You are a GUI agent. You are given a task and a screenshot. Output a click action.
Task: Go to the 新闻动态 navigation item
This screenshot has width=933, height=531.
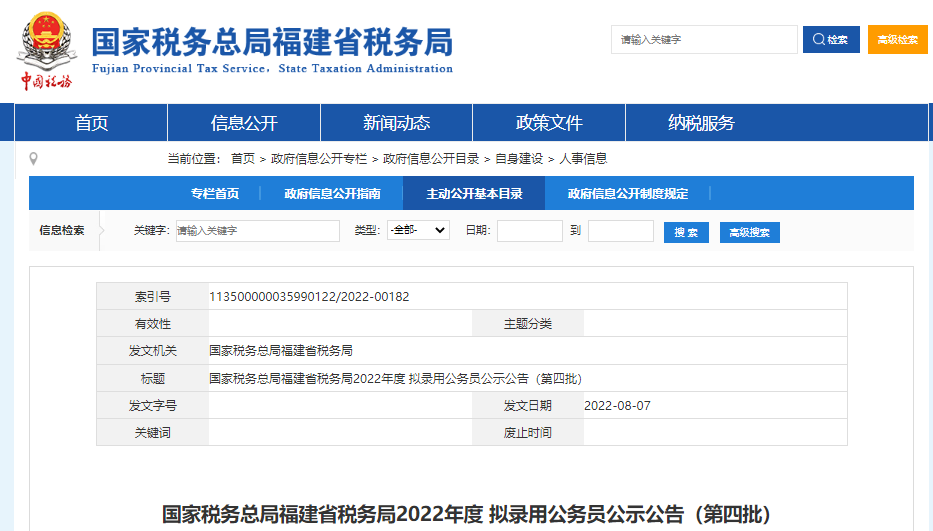(396, 123)
